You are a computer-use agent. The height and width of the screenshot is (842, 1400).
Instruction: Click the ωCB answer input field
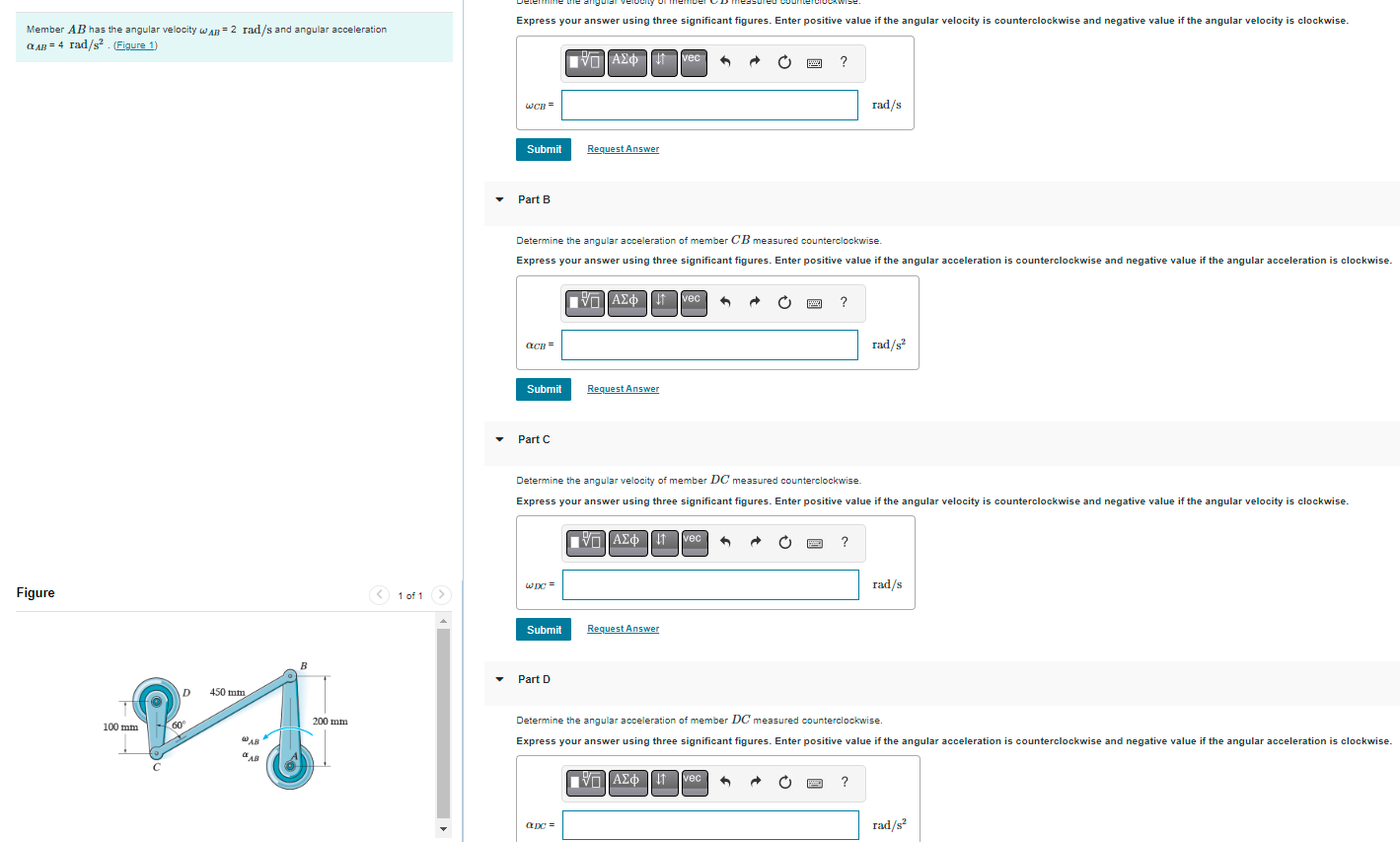coord(709,105)
